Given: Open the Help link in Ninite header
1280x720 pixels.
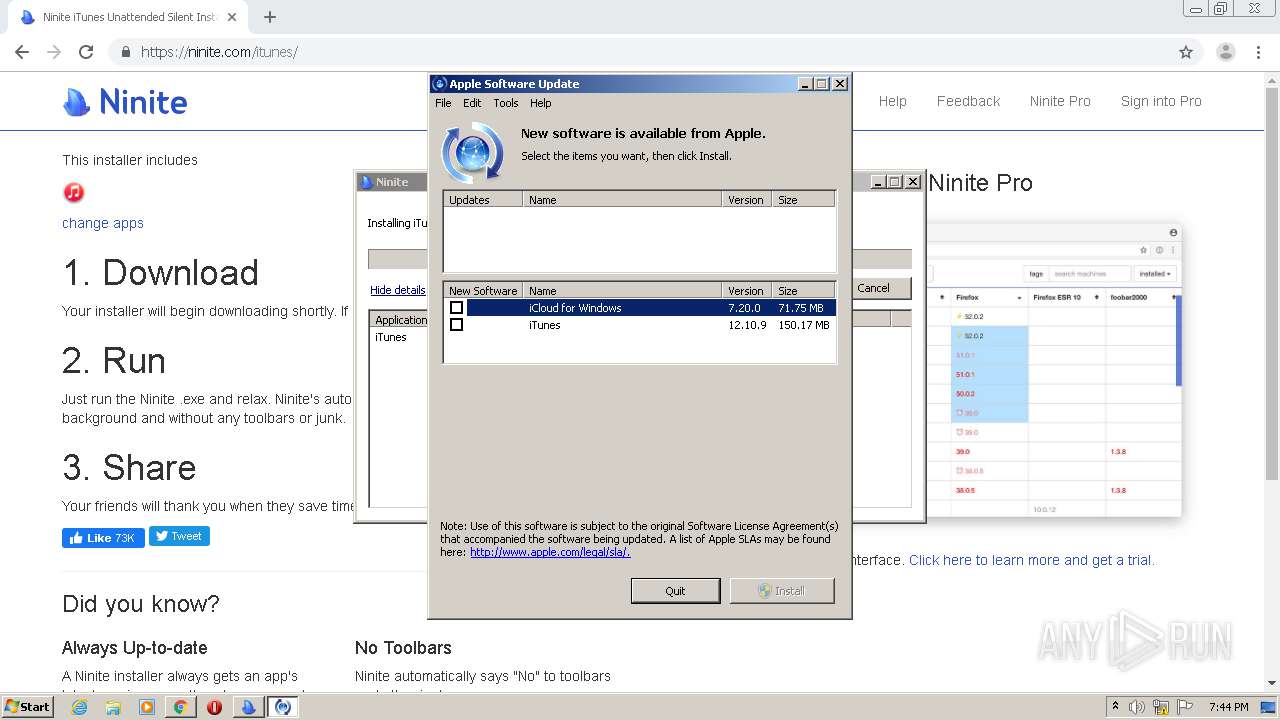Looking at the screenshot, I should (893, 101).
